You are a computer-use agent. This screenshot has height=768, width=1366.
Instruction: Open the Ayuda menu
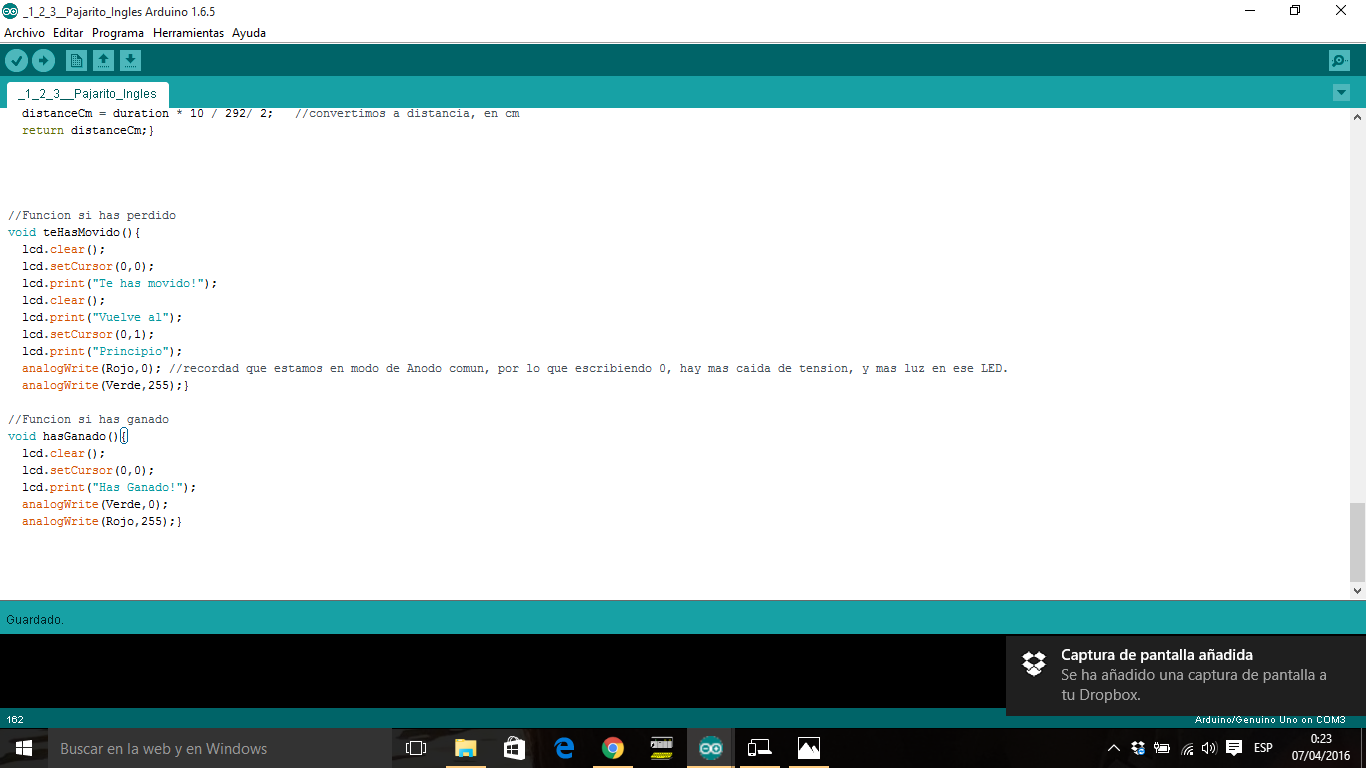(x=249, y=33)
